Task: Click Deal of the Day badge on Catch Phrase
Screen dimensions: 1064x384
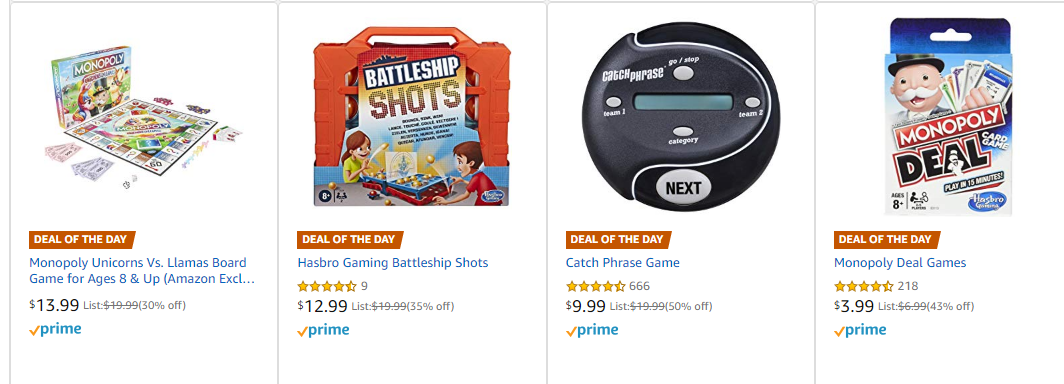Action: click(618, 239)
